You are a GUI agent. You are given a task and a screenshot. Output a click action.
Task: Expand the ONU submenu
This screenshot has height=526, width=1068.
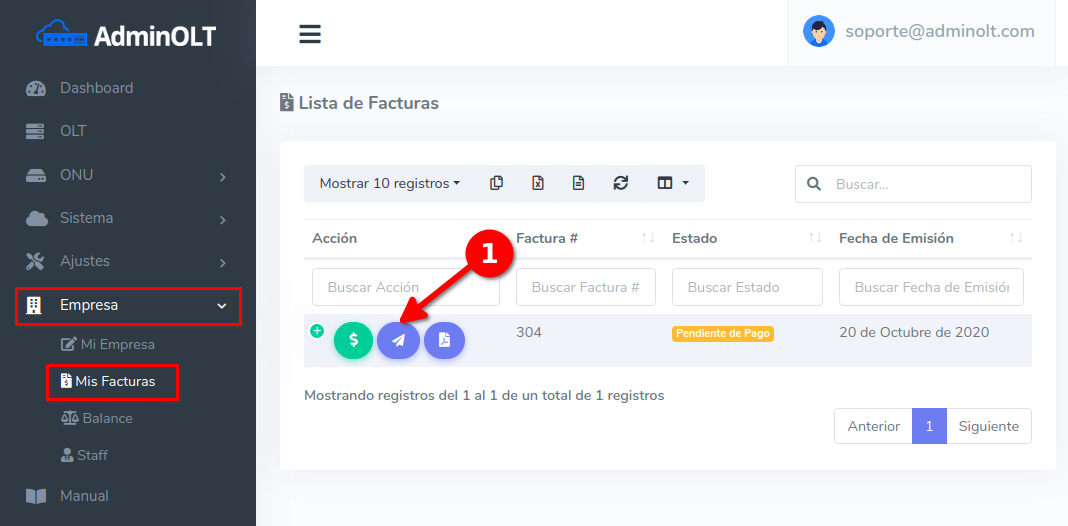128,175
